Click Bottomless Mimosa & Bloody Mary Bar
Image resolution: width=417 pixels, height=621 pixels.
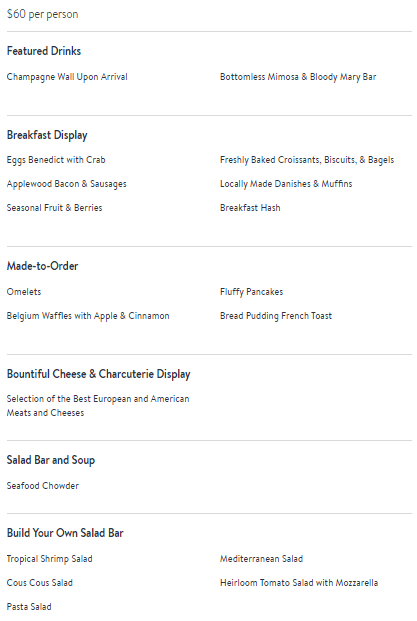point(298,77)
